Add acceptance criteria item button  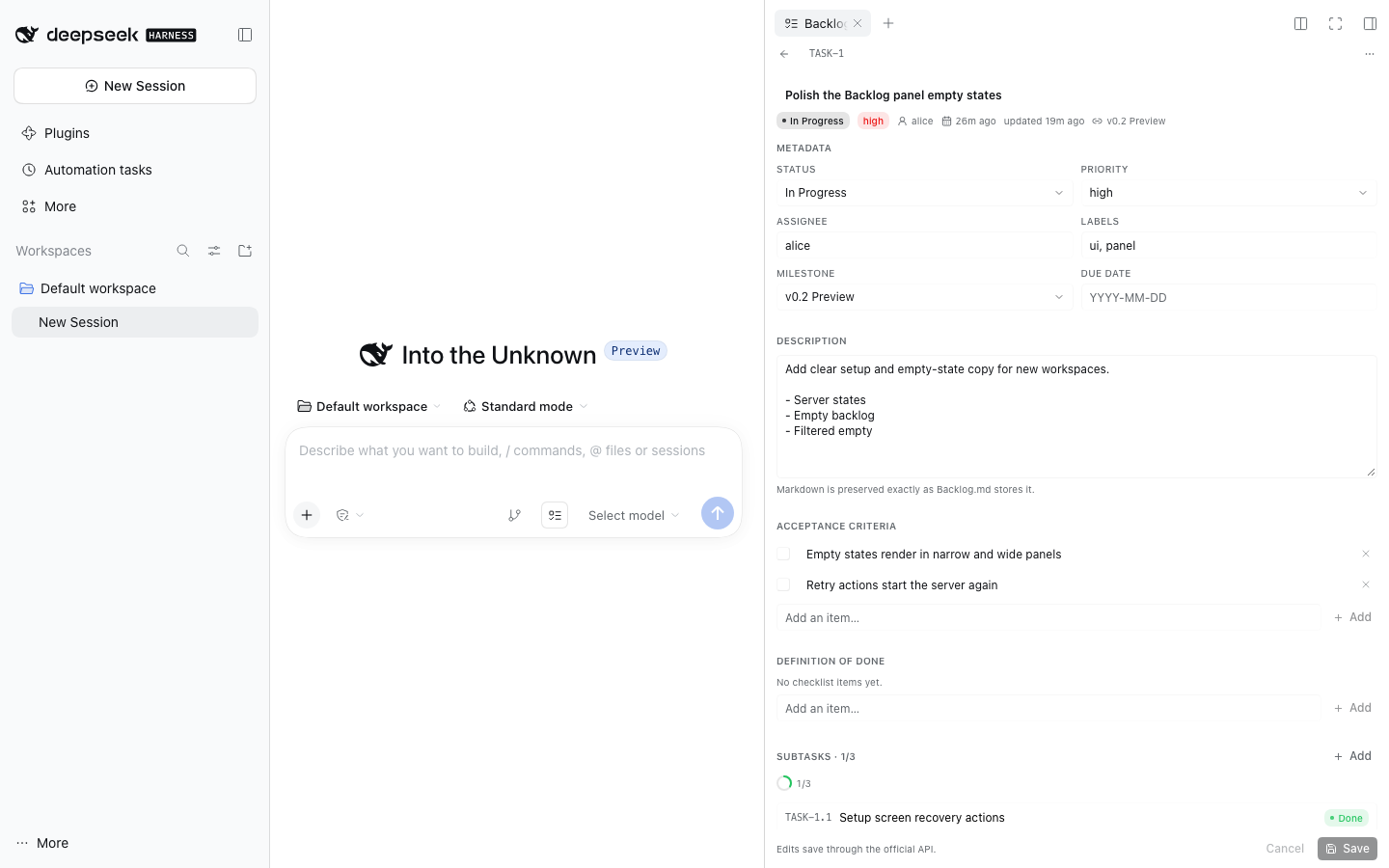click(x=1352, y=617)
